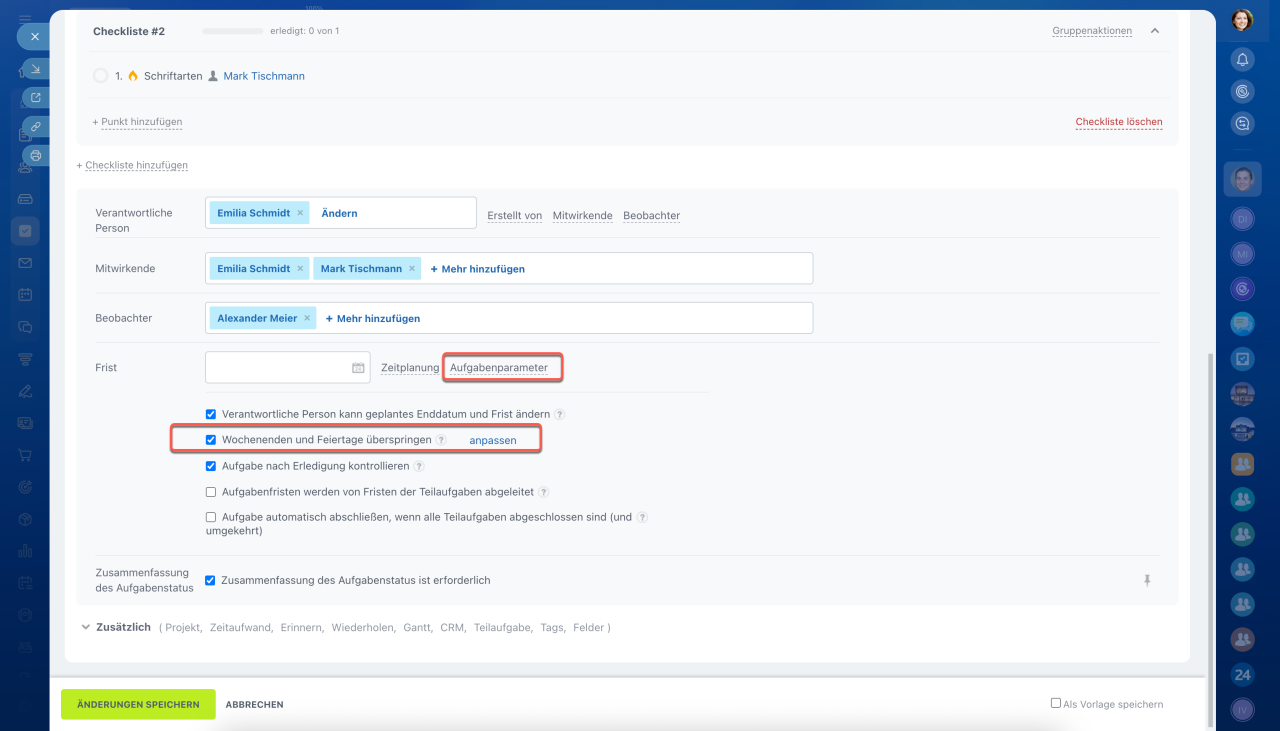Click Änderungen speichern button
Viewport: 1280px width, 731px height.
pos(138,704)
